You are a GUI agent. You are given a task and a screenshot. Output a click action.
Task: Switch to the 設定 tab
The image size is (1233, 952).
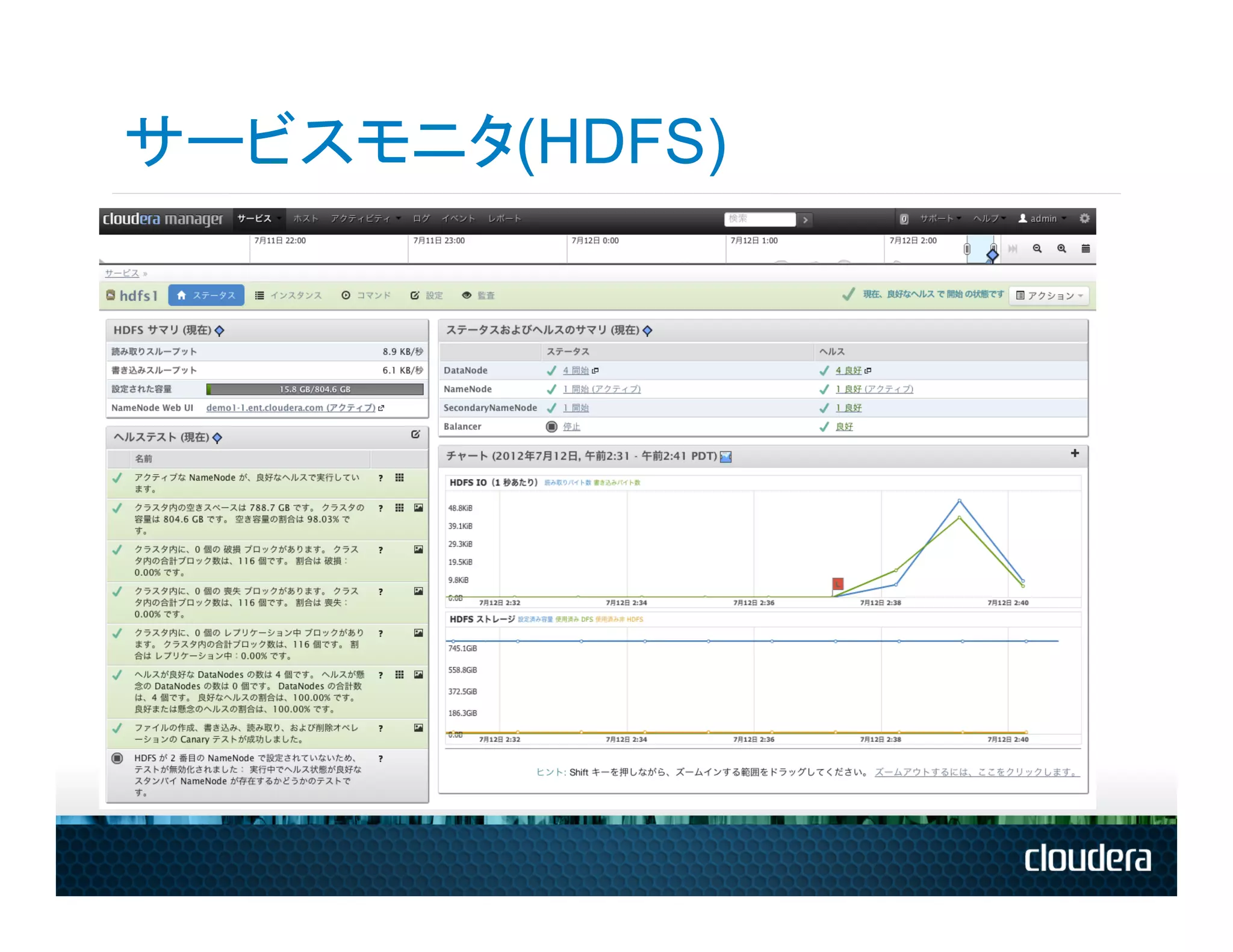[x=427, y=295]
